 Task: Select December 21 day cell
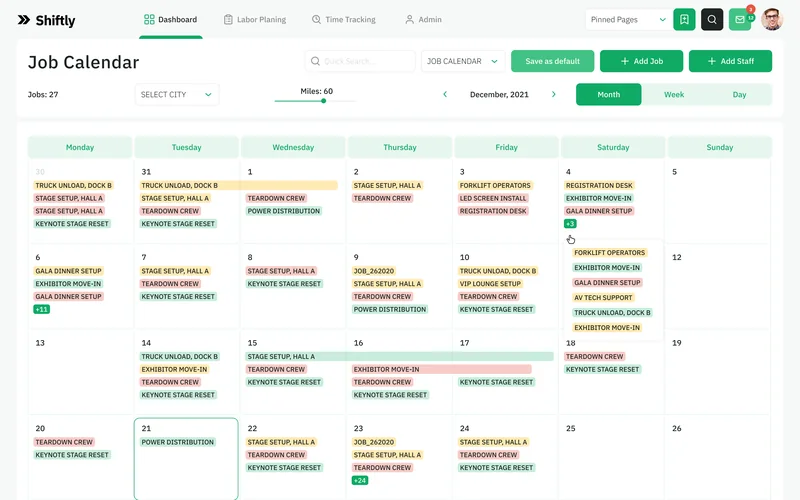[x=186, y=459]
